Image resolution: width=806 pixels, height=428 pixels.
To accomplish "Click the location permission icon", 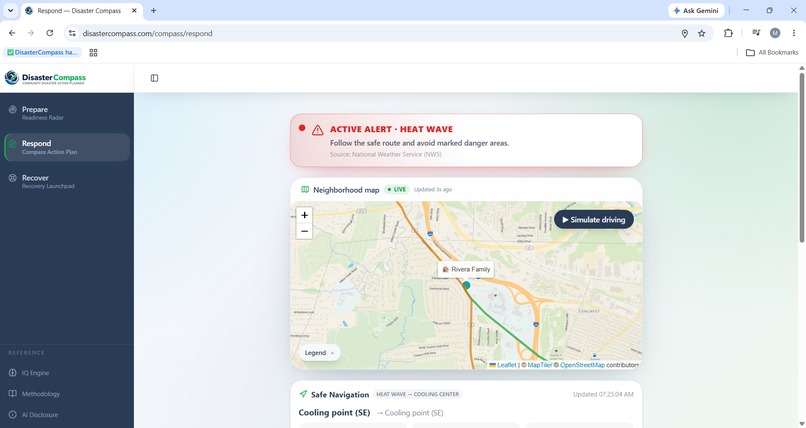I will coord(685,33).
